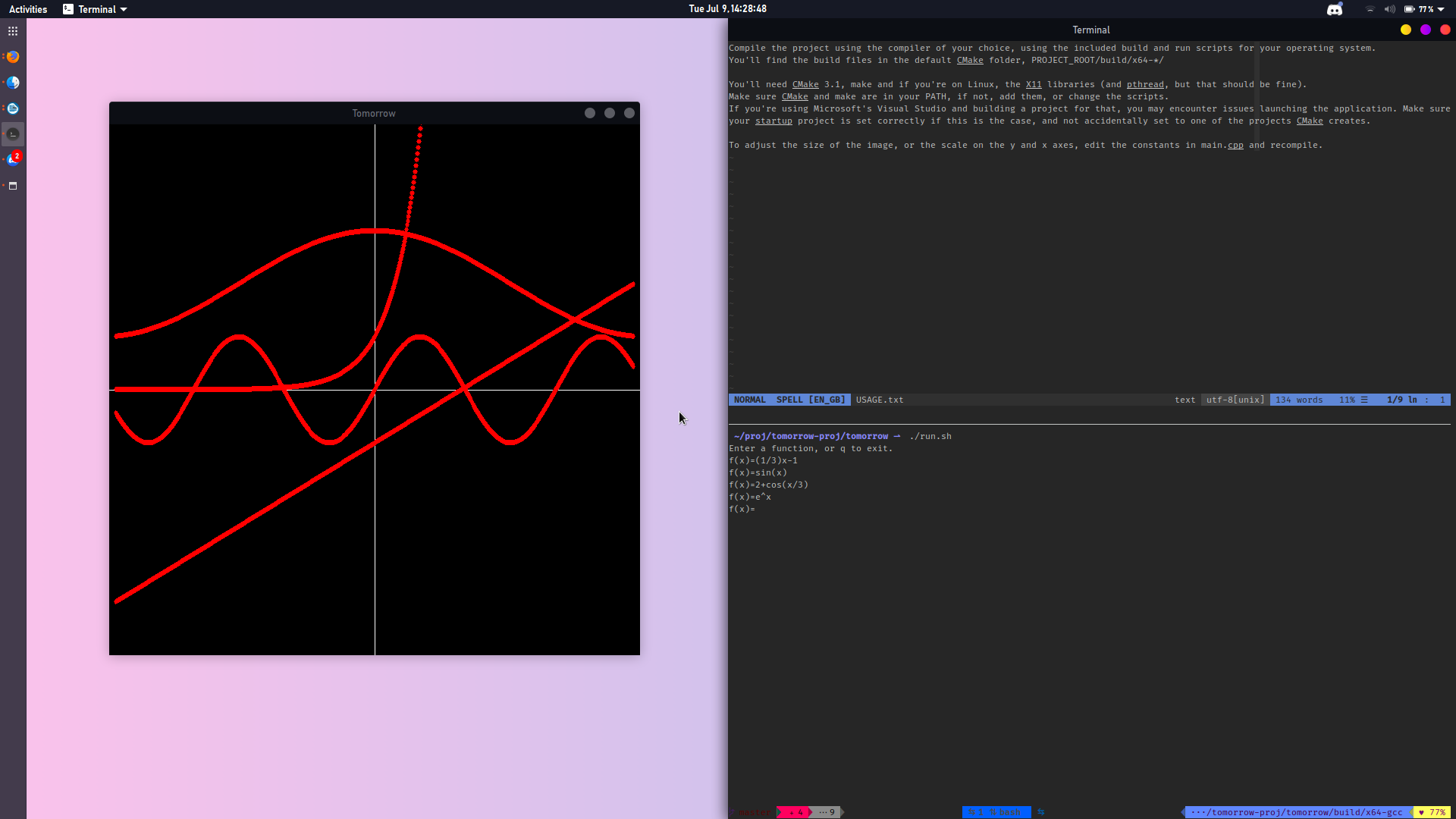
Task: Click the yellow button in the Terminal title bar
Action: 1406,30
